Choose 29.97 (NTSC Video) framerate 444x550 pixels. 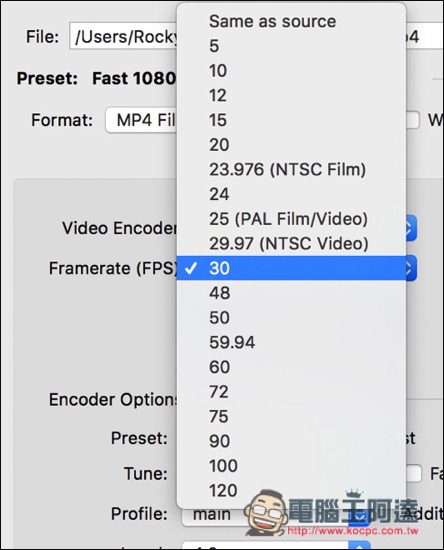[x=291, y=243]
